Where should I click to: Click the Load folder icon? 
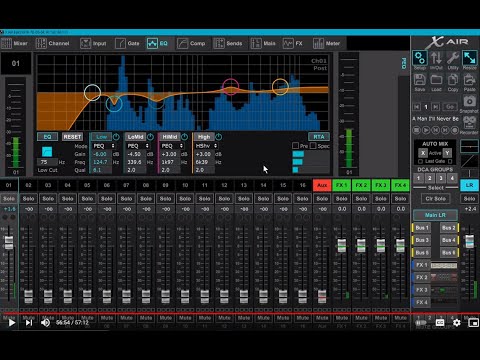click(x=436, y=80)
